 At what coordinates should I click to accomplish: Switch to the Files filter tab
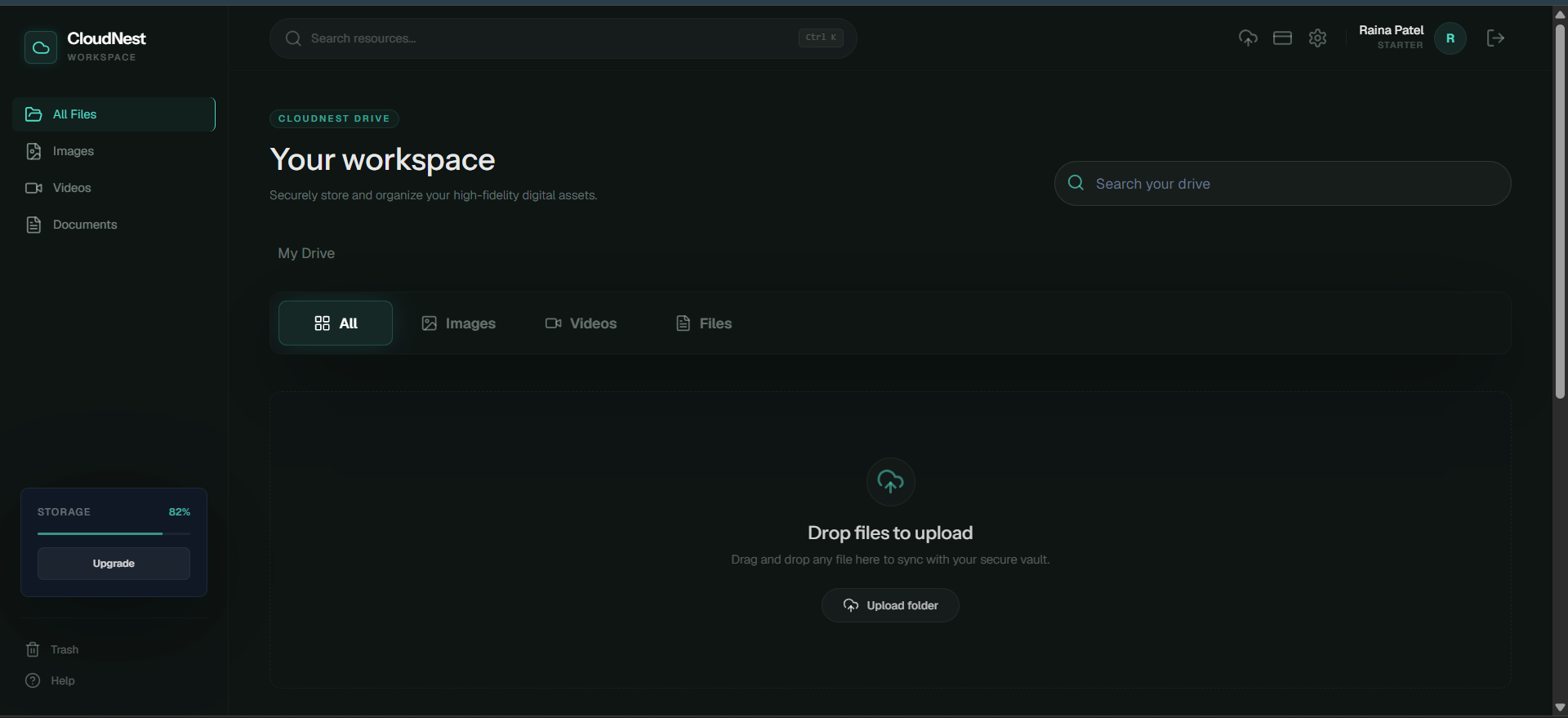(x=704, y=323)
